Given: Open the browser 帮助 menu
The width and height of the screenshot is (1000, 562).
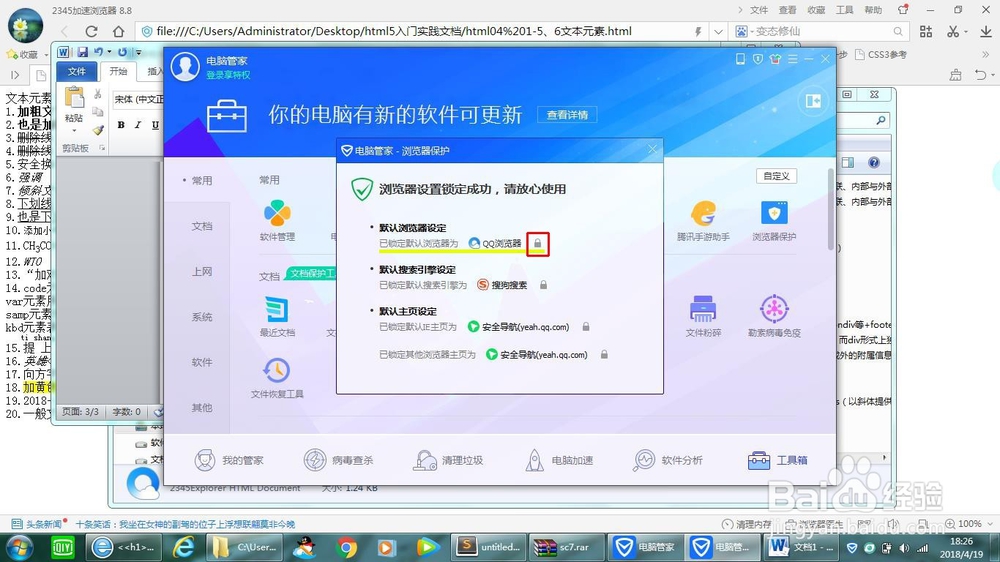Looking at the screenshot, I should pos(873,10).
